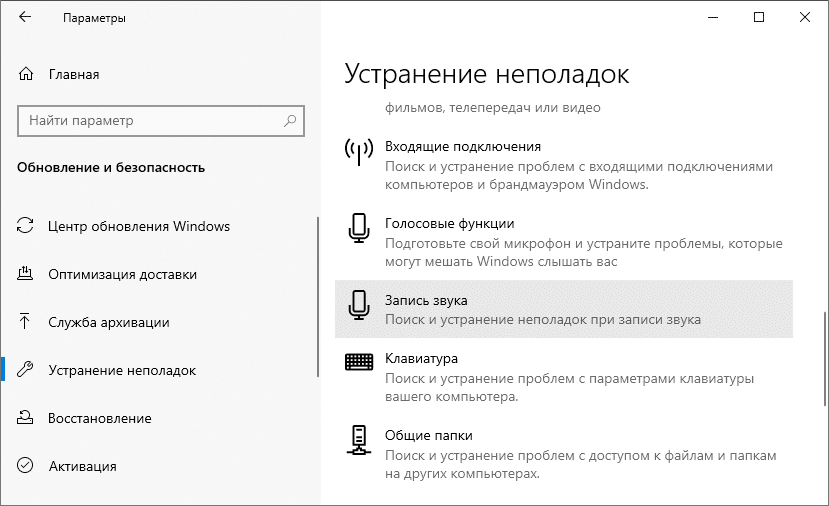The image size is (829, 506).
Task: Go to Оптимизация доставки settings page
Action: [x=122, y=274]
